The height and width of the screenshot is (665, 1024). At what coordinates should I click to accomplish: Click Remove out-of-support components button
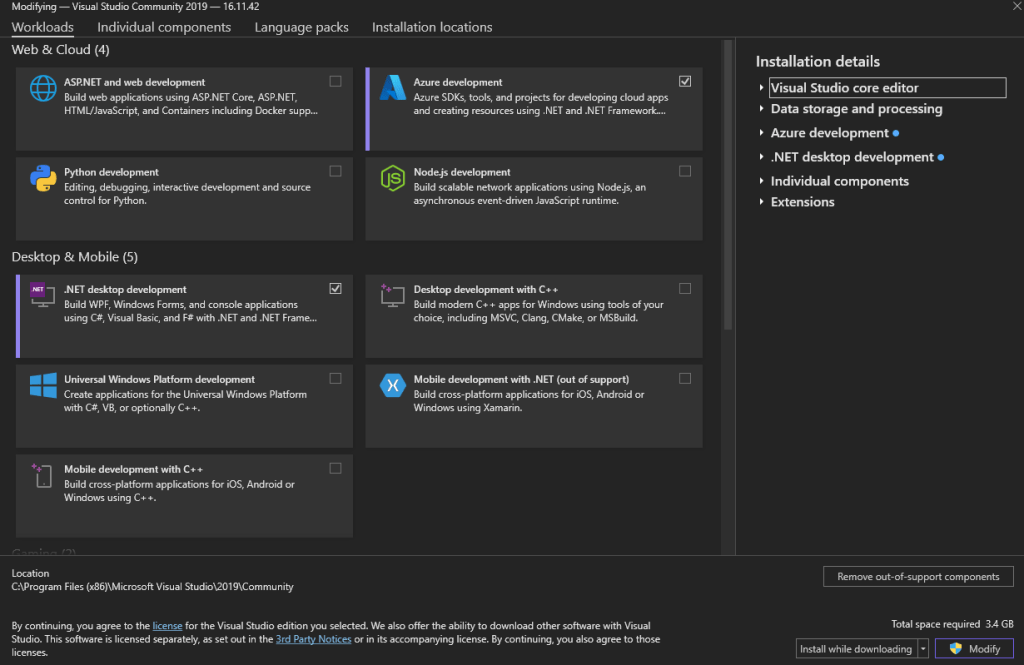918,577
